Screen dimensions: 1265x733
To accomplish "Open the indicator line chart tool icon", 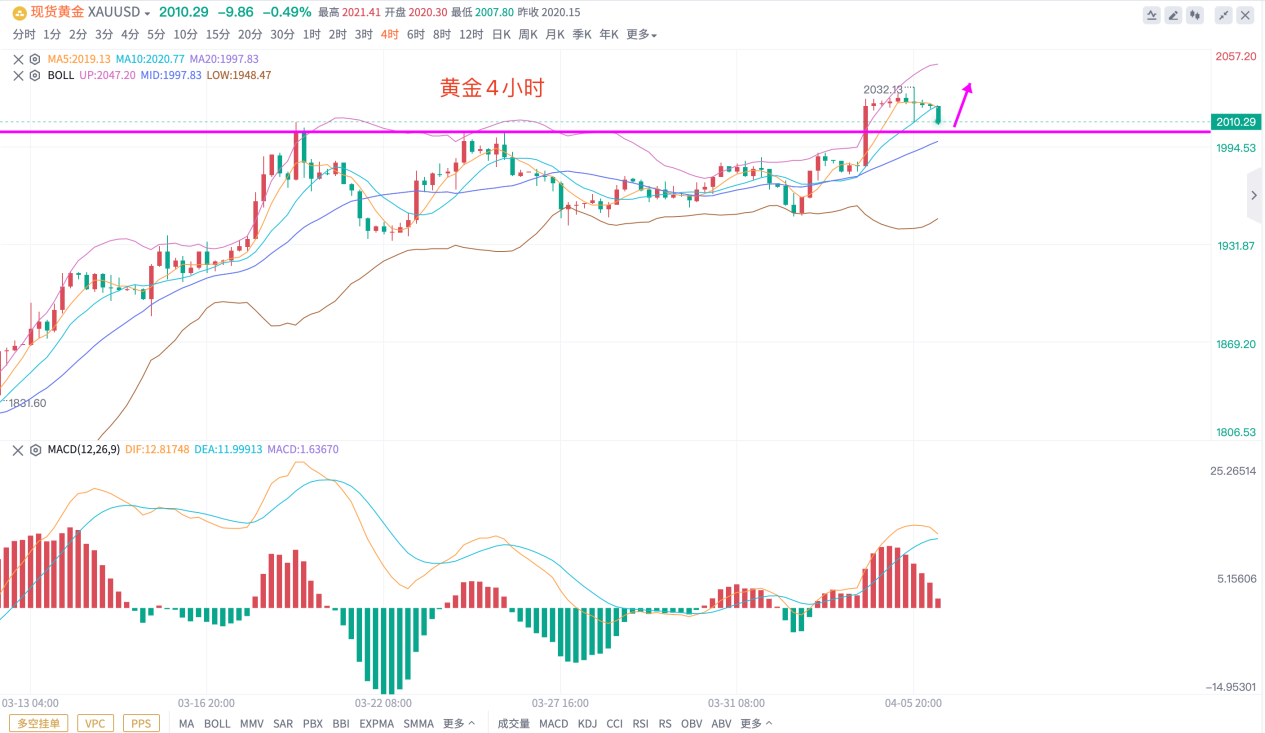I will point(1152,15).
